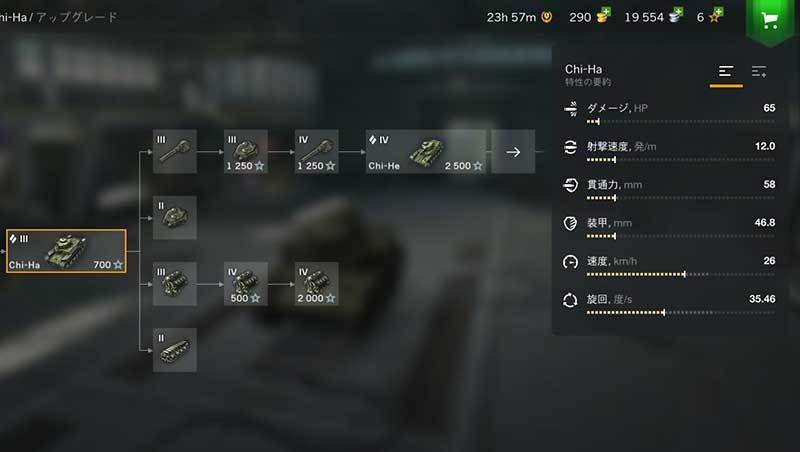800x452 pixels.
Task: Switch to summary characteristics tab
Action: (726, 72)
